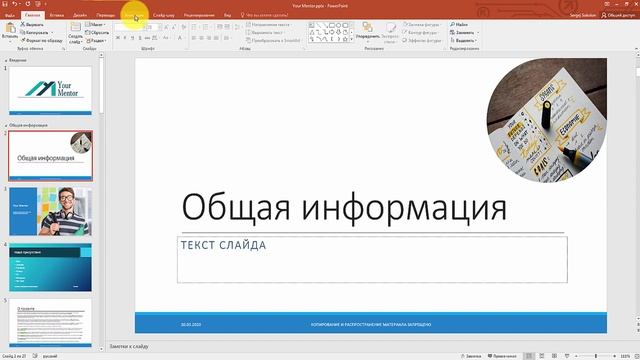Switch to Reading view icon
Screen dimensions: 640x360
coord(554,356)
